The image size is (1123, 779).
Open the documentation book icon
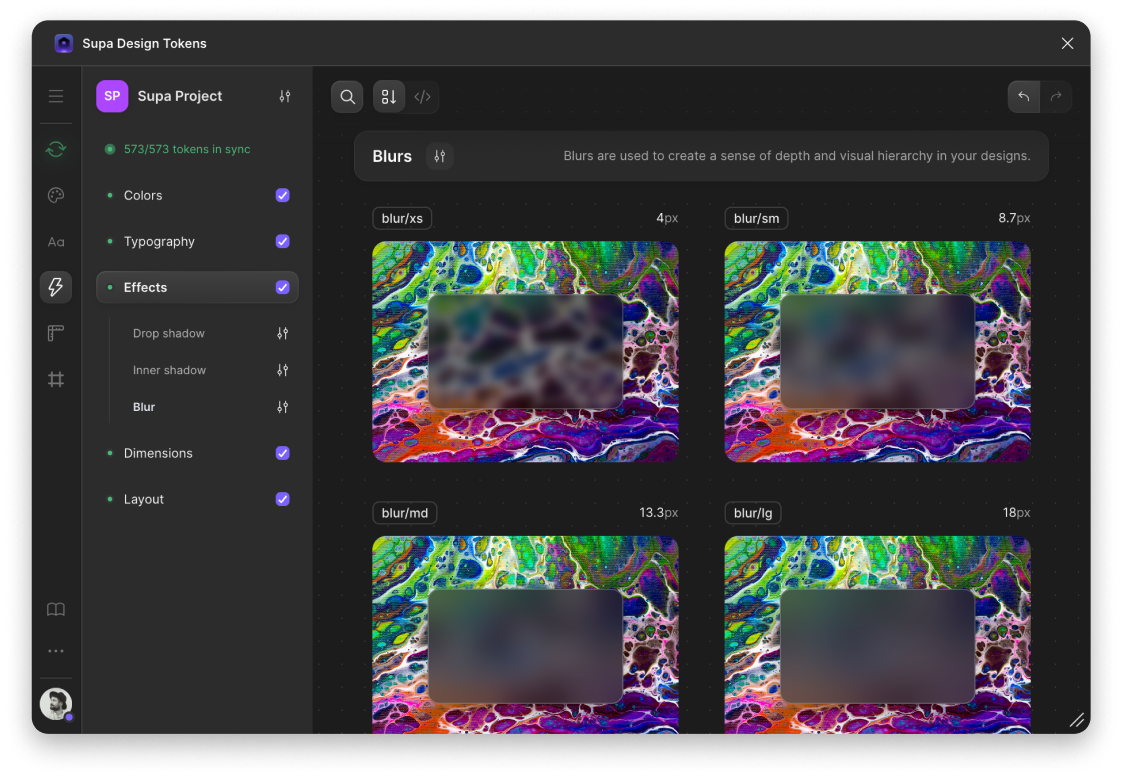click(56, 609)
